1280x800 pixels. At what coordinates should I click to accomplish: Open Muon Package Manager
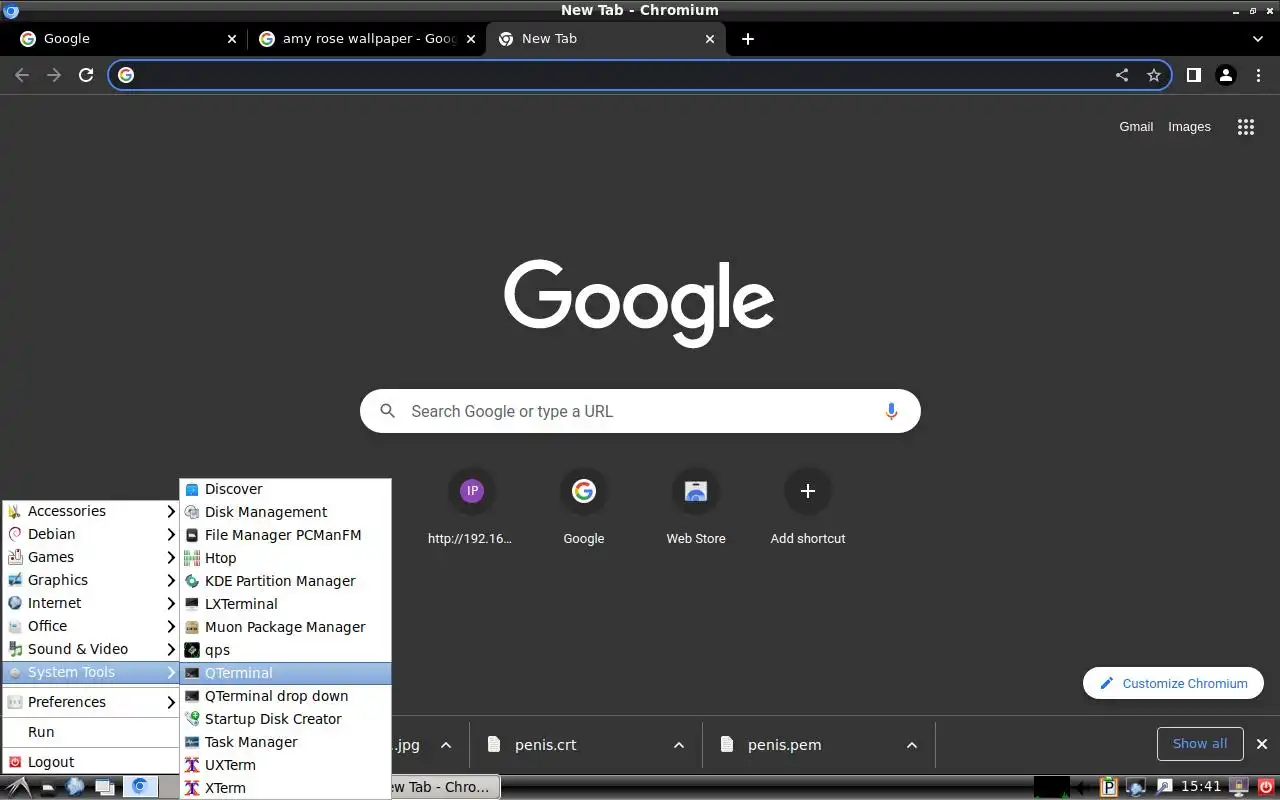click(285, 627)
